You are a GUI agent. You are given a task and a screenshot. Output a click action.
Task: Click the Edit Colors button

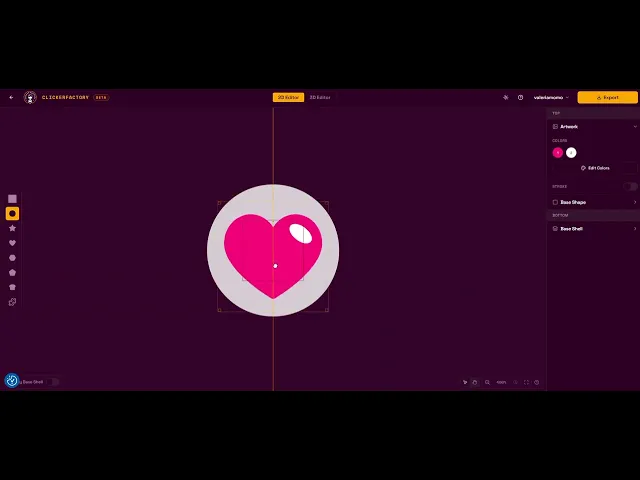[595, 168]
